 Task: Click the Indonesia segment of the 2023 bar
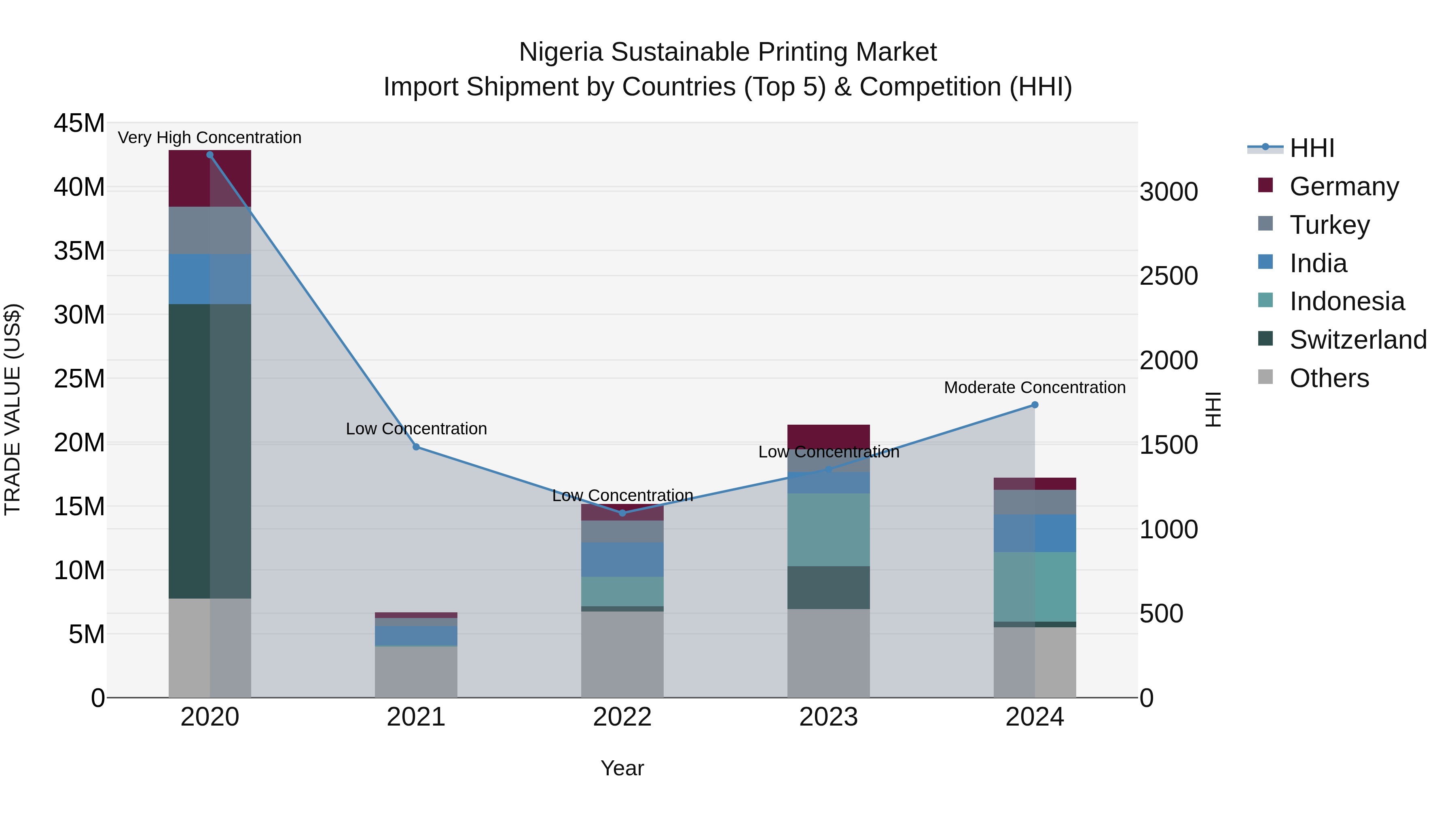click(829, 529)
